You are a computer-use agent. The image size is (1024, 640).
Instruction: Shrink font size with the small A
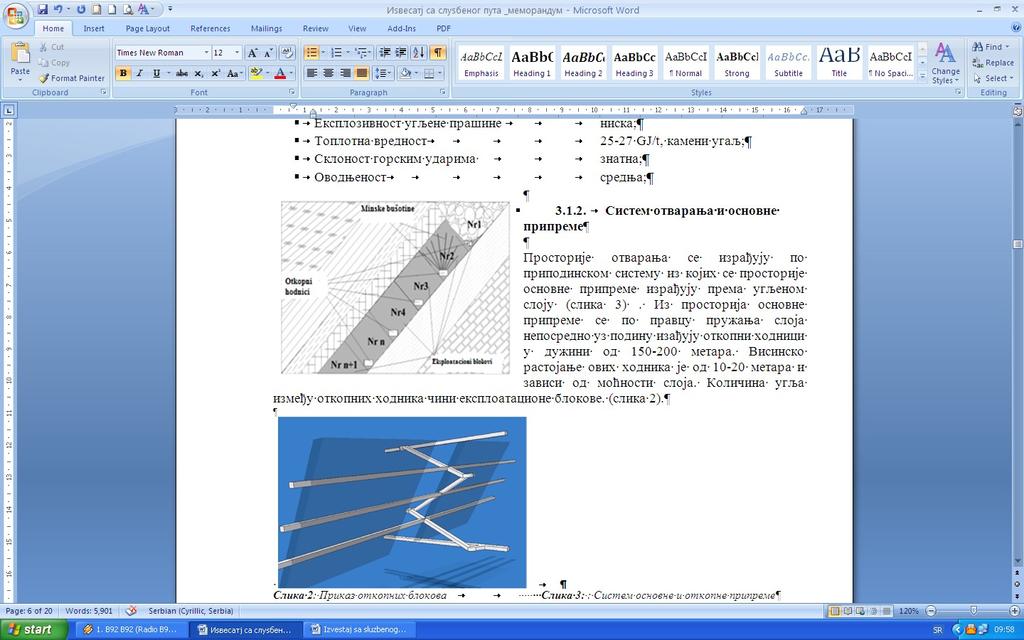click(268, 53)
